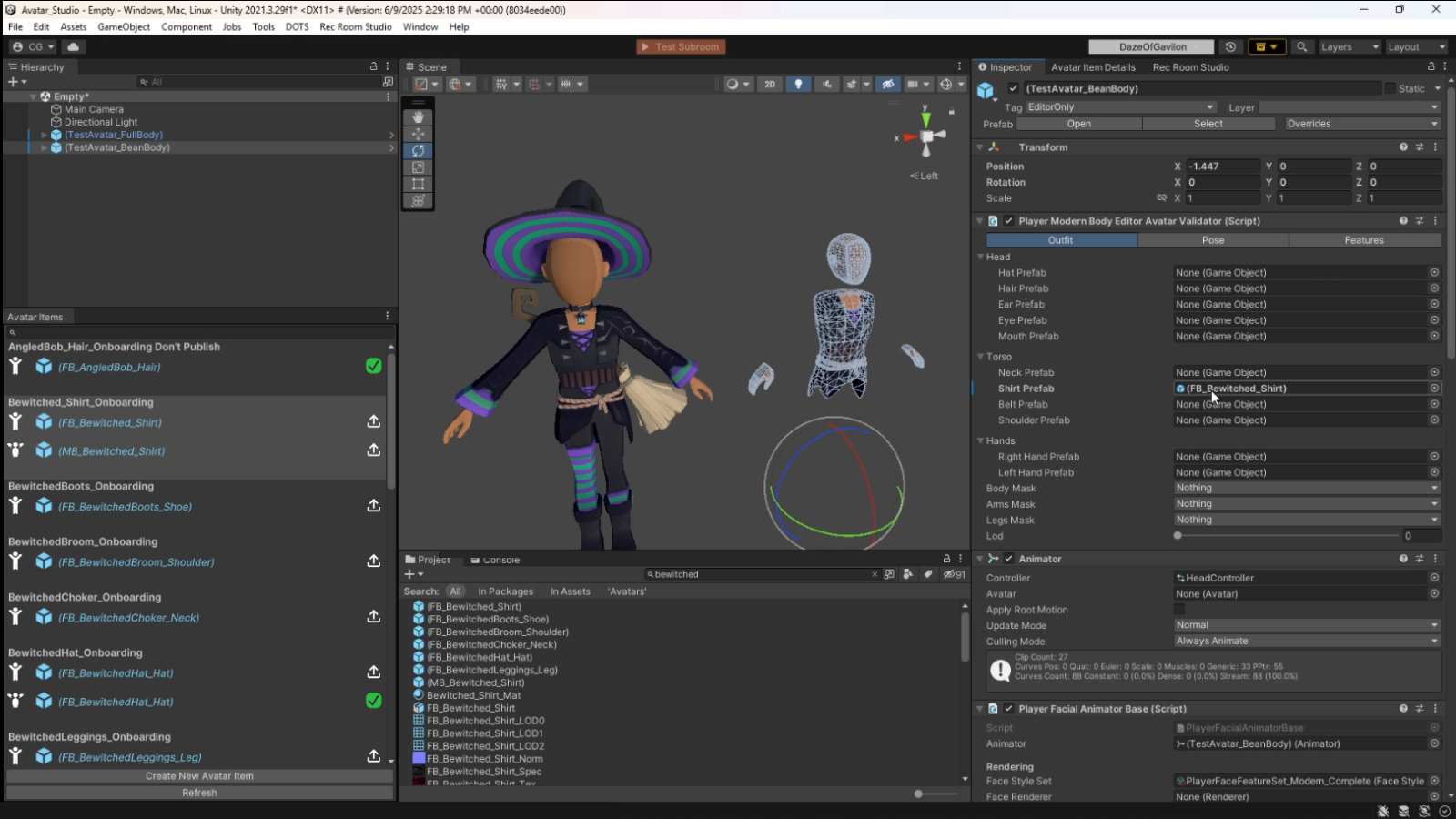Toggle the Static checkbox

point(1390,88)
